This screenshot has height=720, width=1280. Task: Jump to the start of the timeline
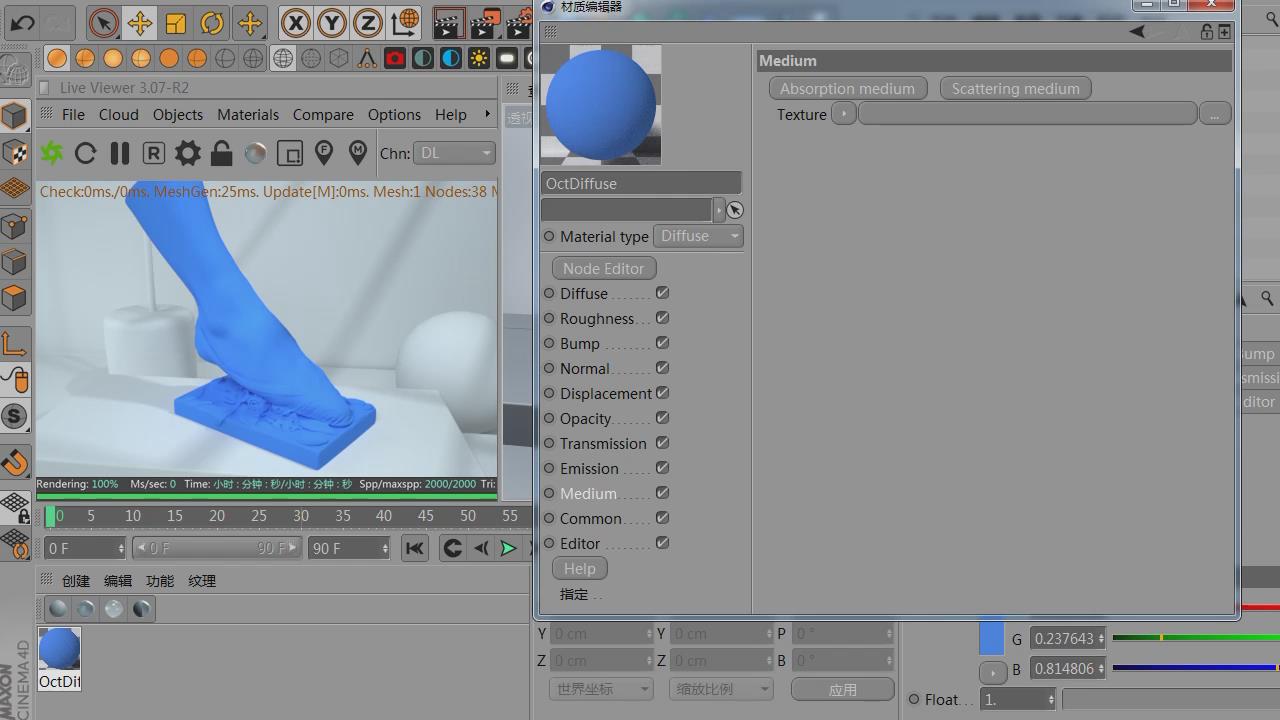415,548
